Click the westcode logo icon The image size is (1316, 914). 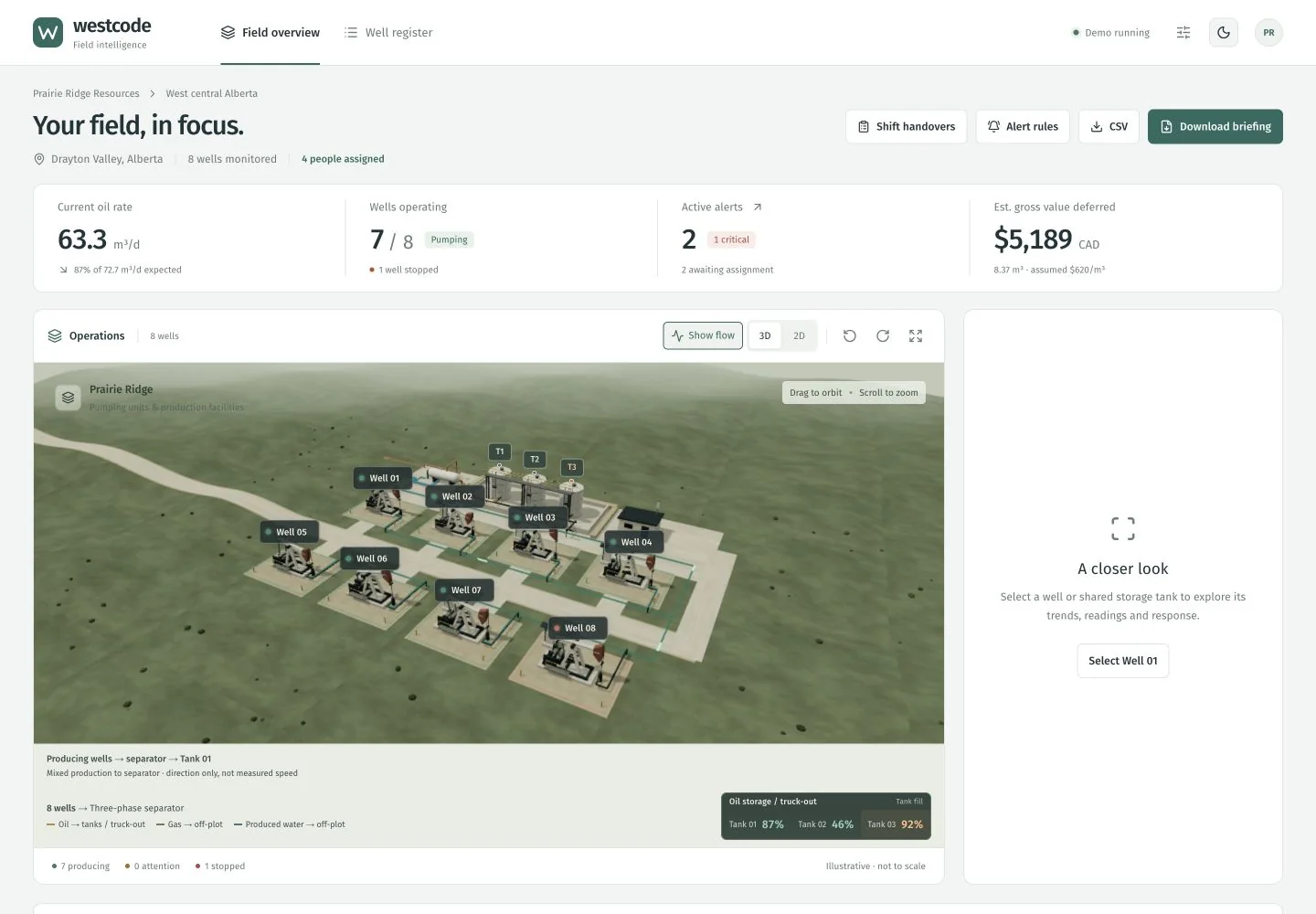(x=48, y=33)
